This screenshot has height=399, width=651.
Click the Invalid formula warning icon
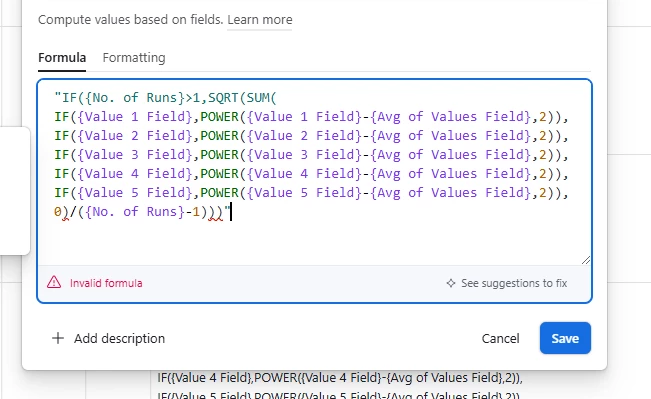(54, 283)
